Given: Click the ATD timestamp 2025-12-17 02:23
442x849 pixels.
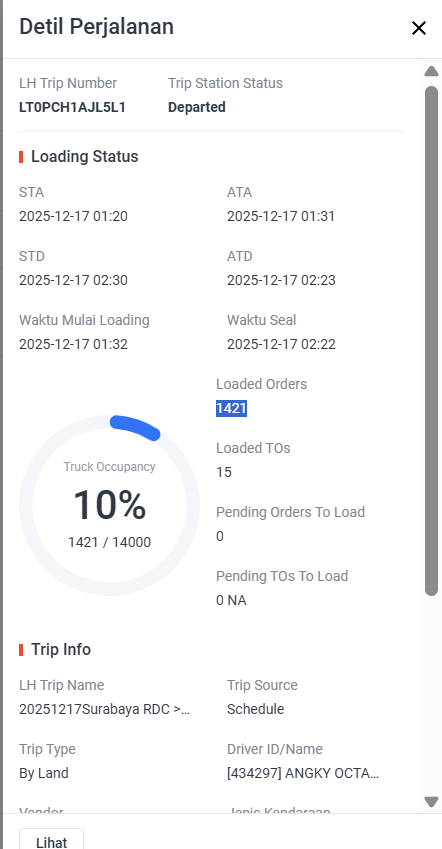Looking at the screenshot, I should (281, 280).
